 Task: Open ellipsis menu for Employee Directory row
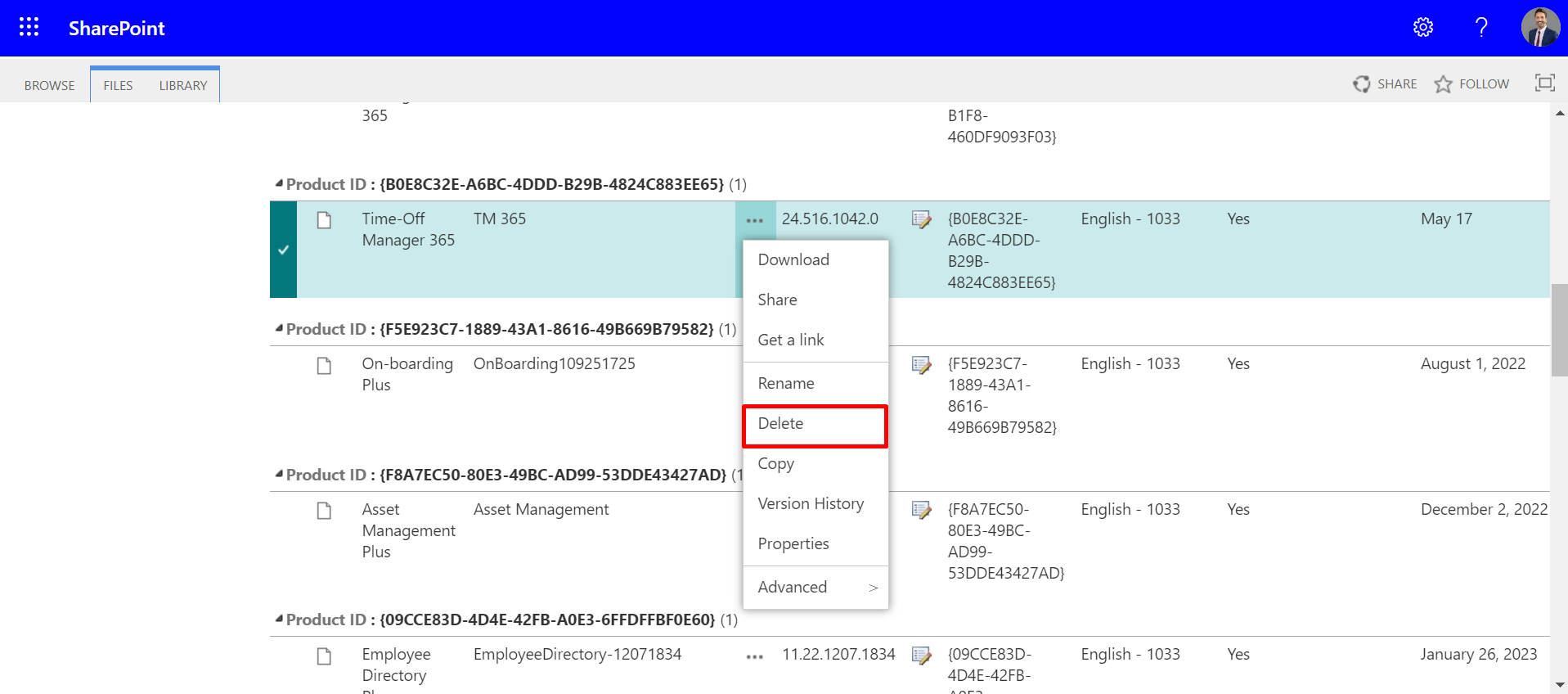point(754,656)
